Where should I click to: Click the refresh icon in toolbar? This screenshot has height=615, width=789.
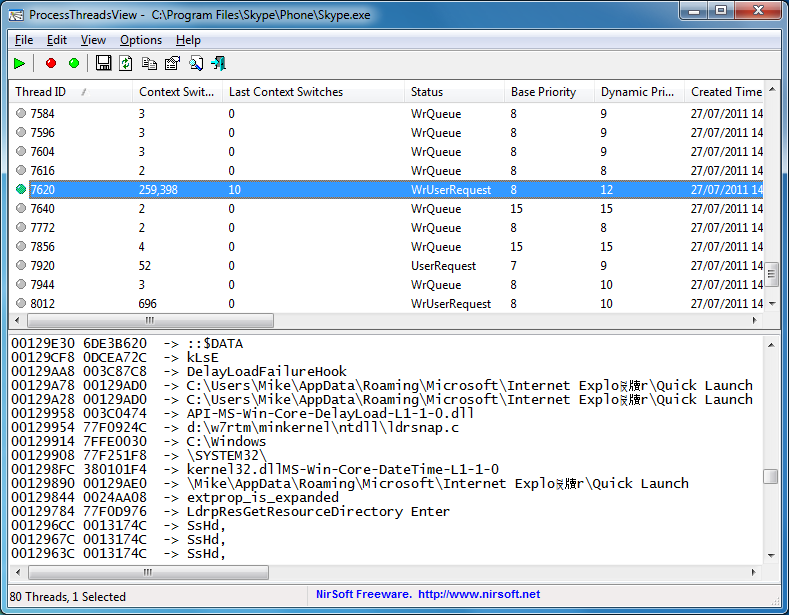coord(126,63)
